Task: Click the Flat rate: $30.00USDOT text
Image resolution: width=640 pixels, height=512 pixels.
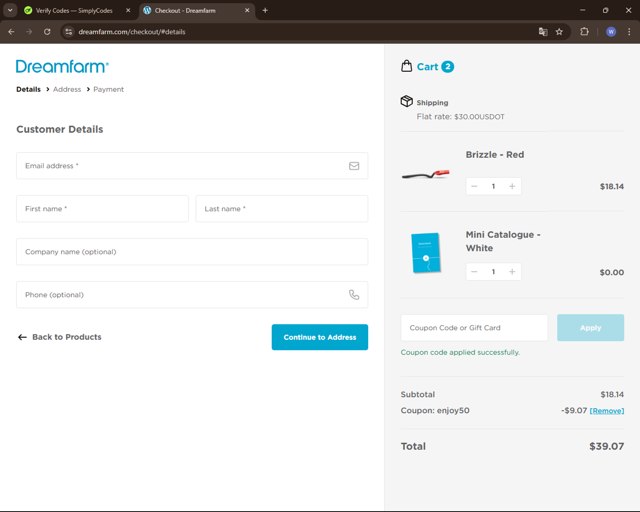Action: click(x=460, y=117)
